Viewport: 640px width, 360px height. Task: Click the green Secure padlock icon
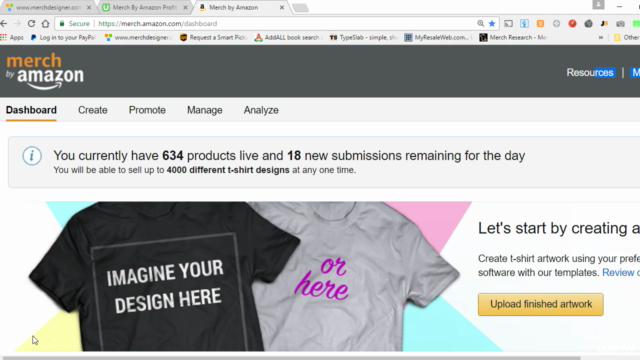62,24
